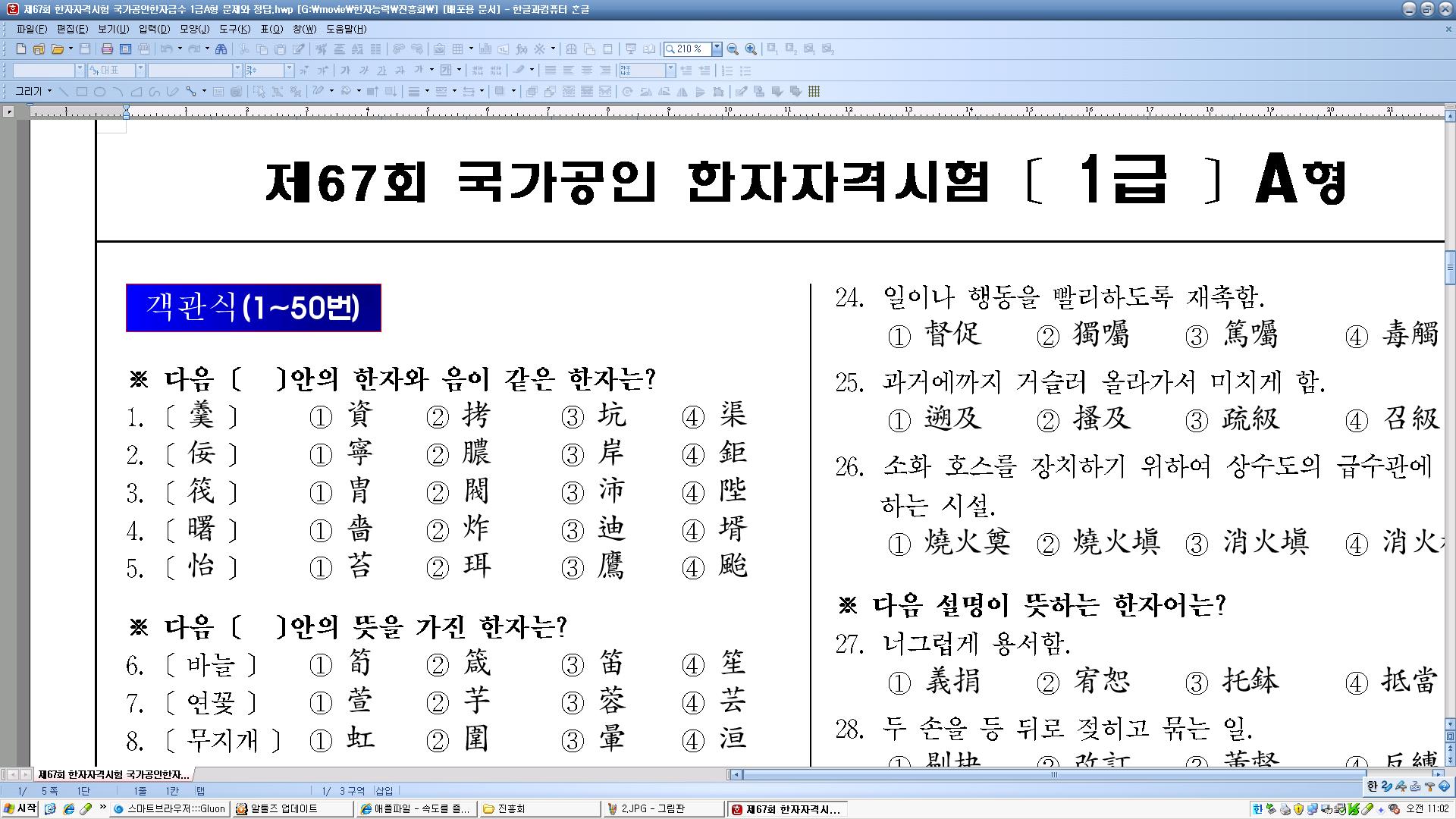Select the rectangle drawing tool
This screenshot has width=1456, height=819.
(x=82, y=92)
